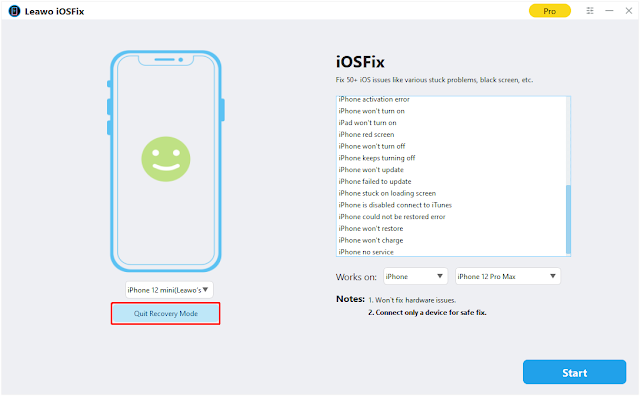Viewport: 640px width, 396px height.
Task: Select 'iPhone activation error' in list
Action: point(374,99)
